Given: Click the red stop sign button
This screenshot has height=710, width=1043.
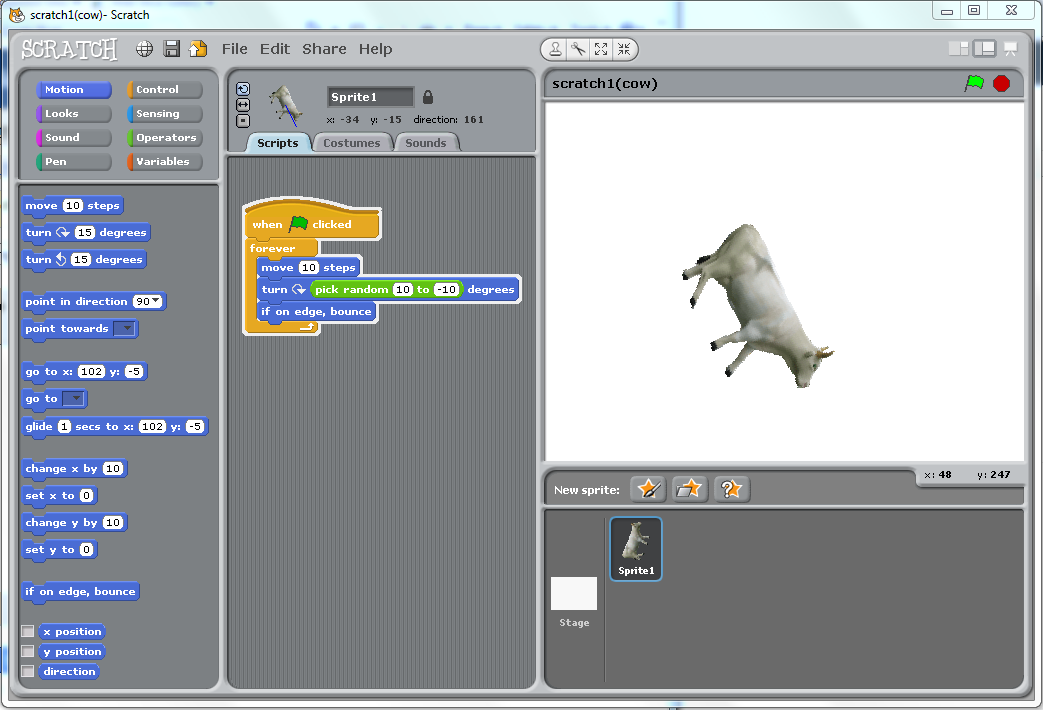Looking at the screenshot, I should [x=1001, y=83].
